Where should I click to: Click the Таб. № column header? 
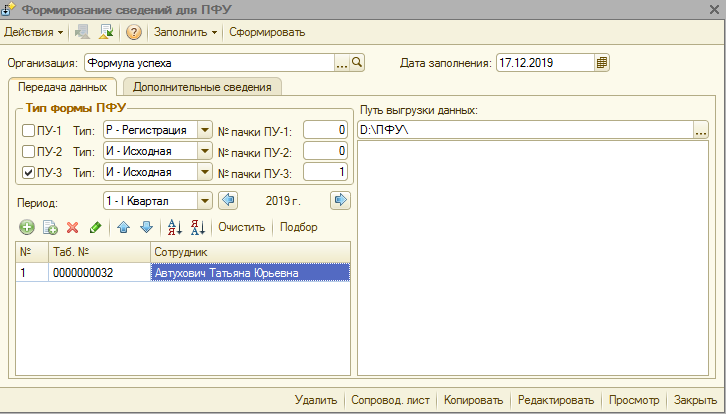(99, 252)
